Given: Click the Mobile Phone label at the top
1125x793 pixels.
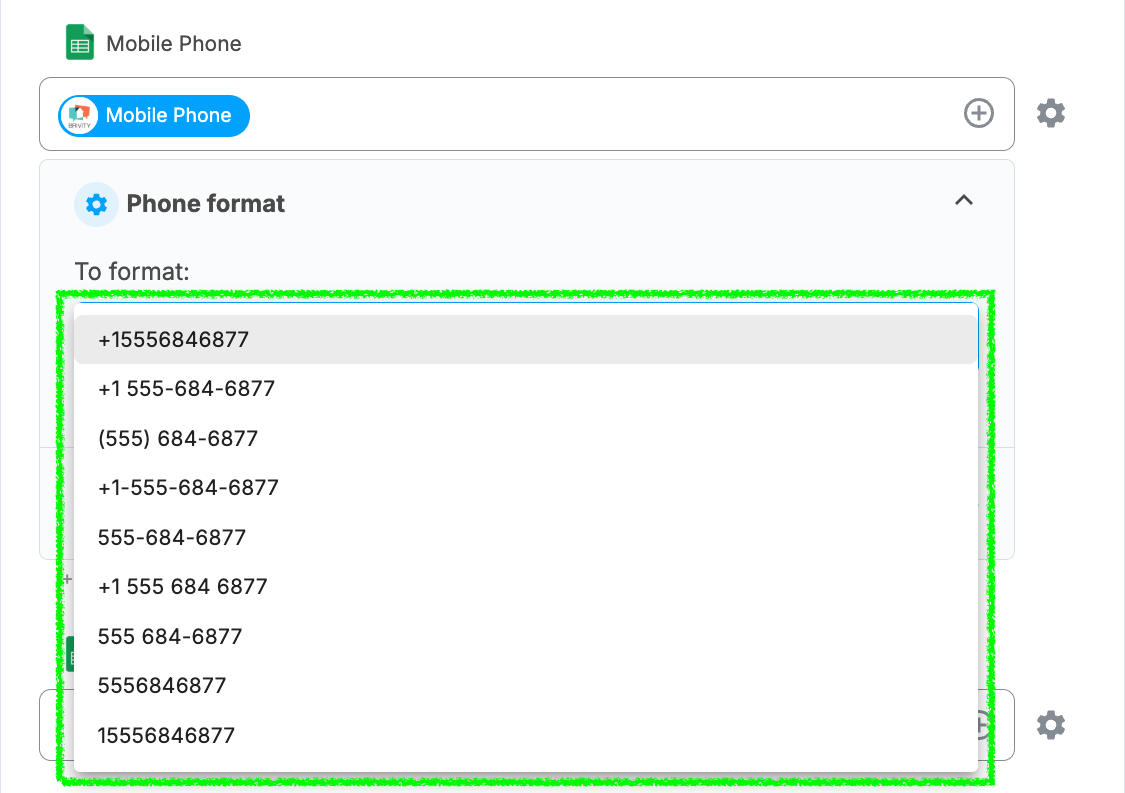Looking at the screenshot, I should click(x=173, y=44).
